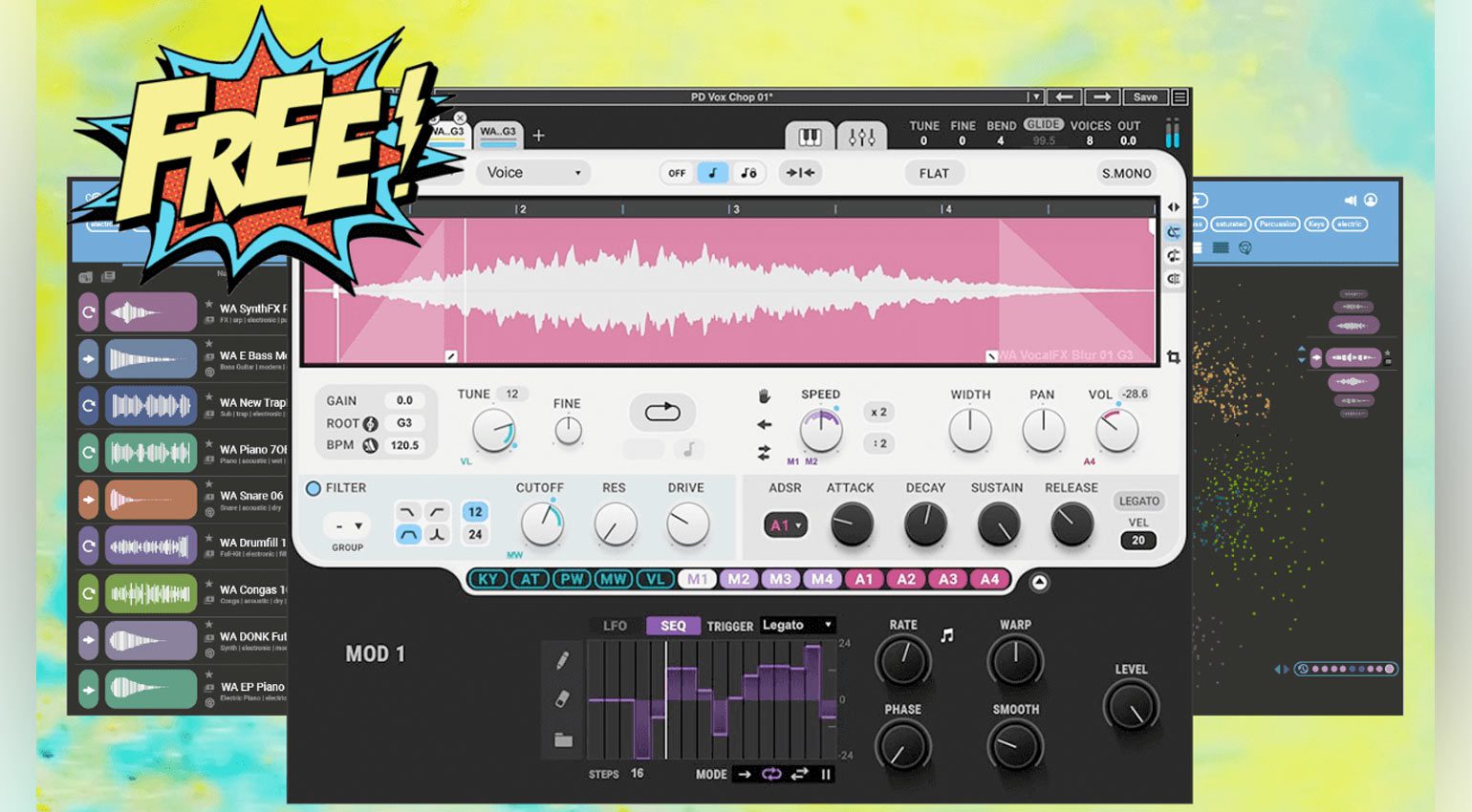Select 24 dB filter slope
The image size is (1472, 812).
point(475,535)
